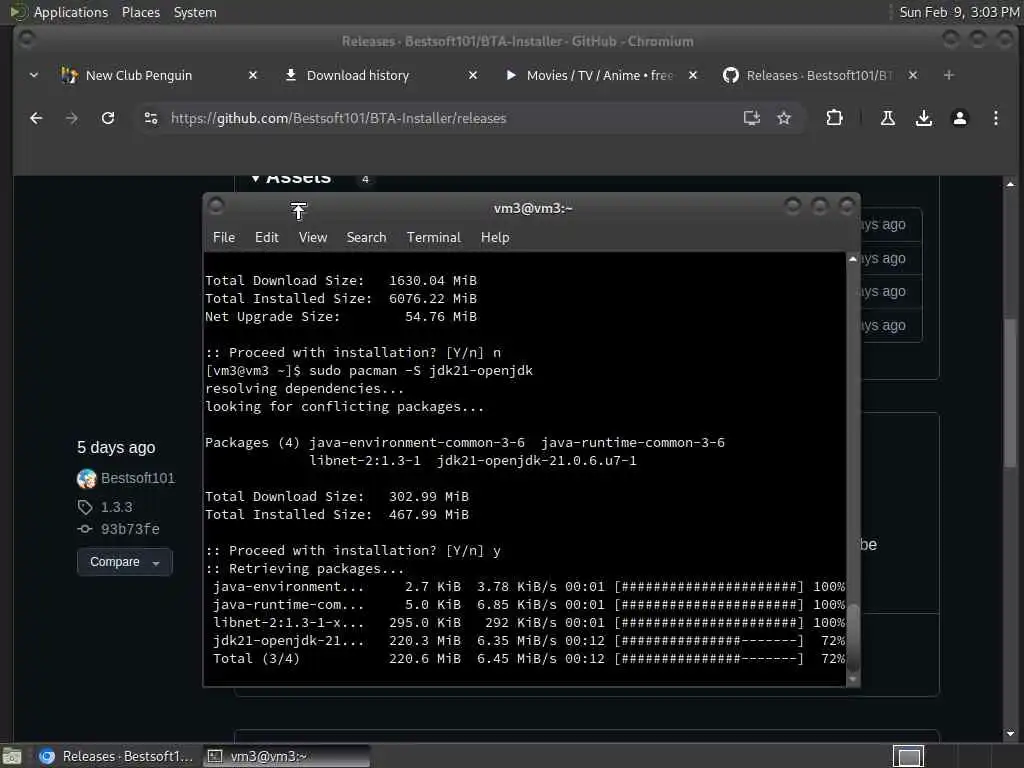The image size is (1024, 768).
Task: Click the Bestsoft101 avatar image
Action: pos(86,479)
